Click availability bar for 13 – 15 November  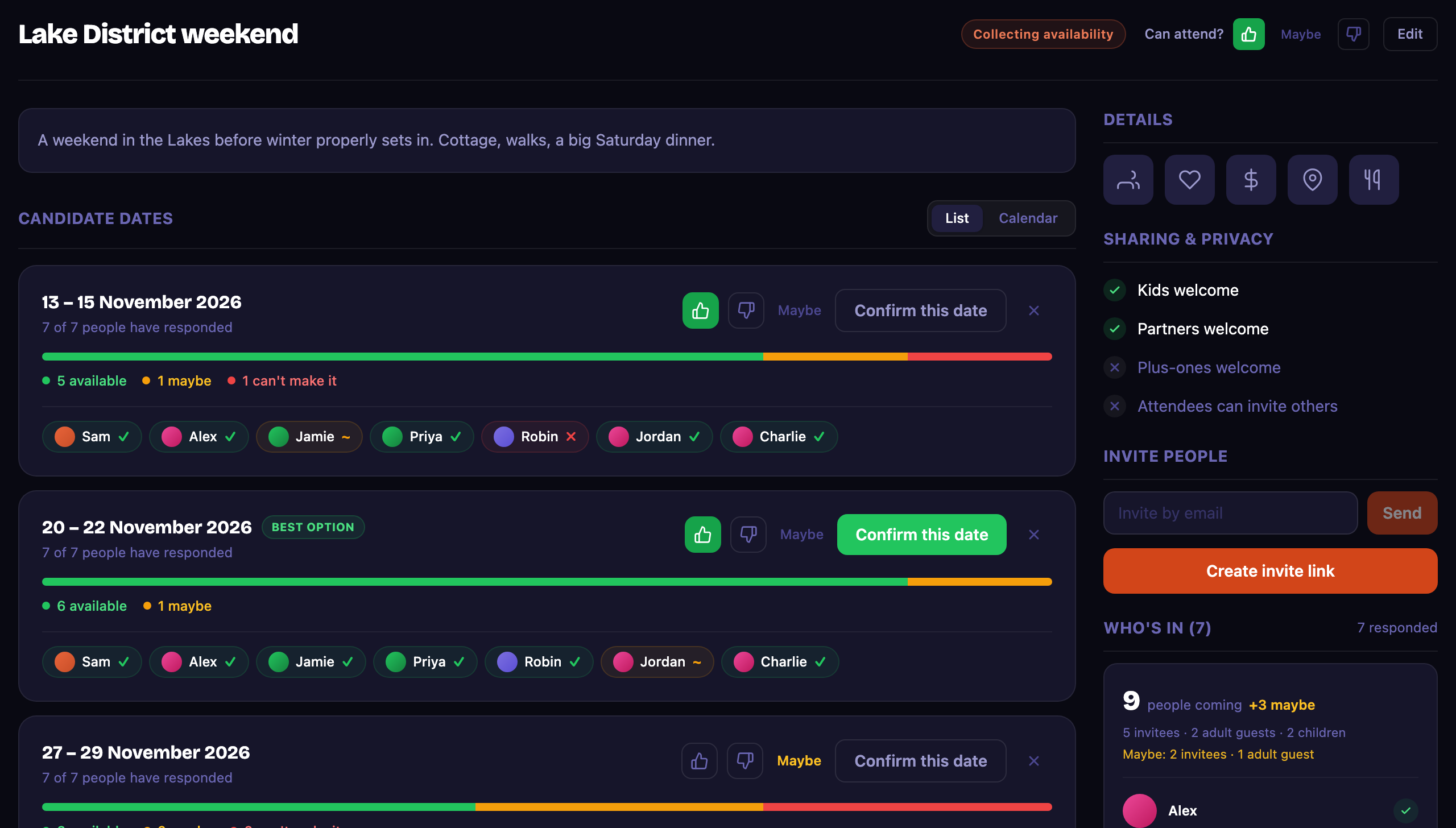pyautogui.click(x=547, y=357)
